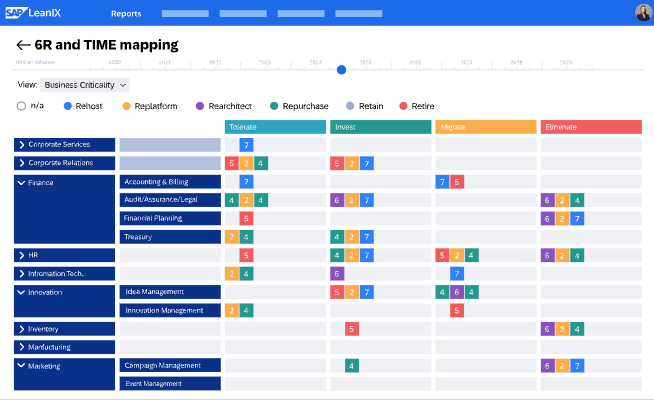The image size is (654, 401).
Task: Expand the Corporate Services category
Action: [21, 145]
